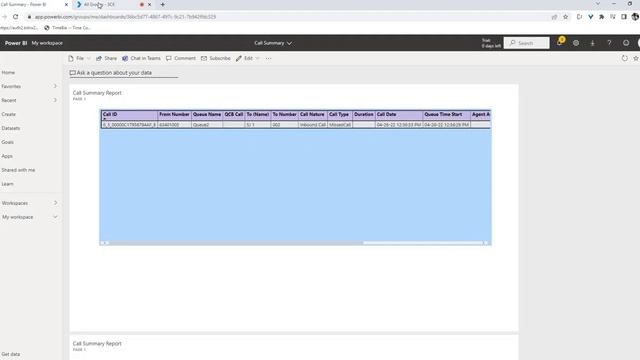Click the To Number column header

284,115
